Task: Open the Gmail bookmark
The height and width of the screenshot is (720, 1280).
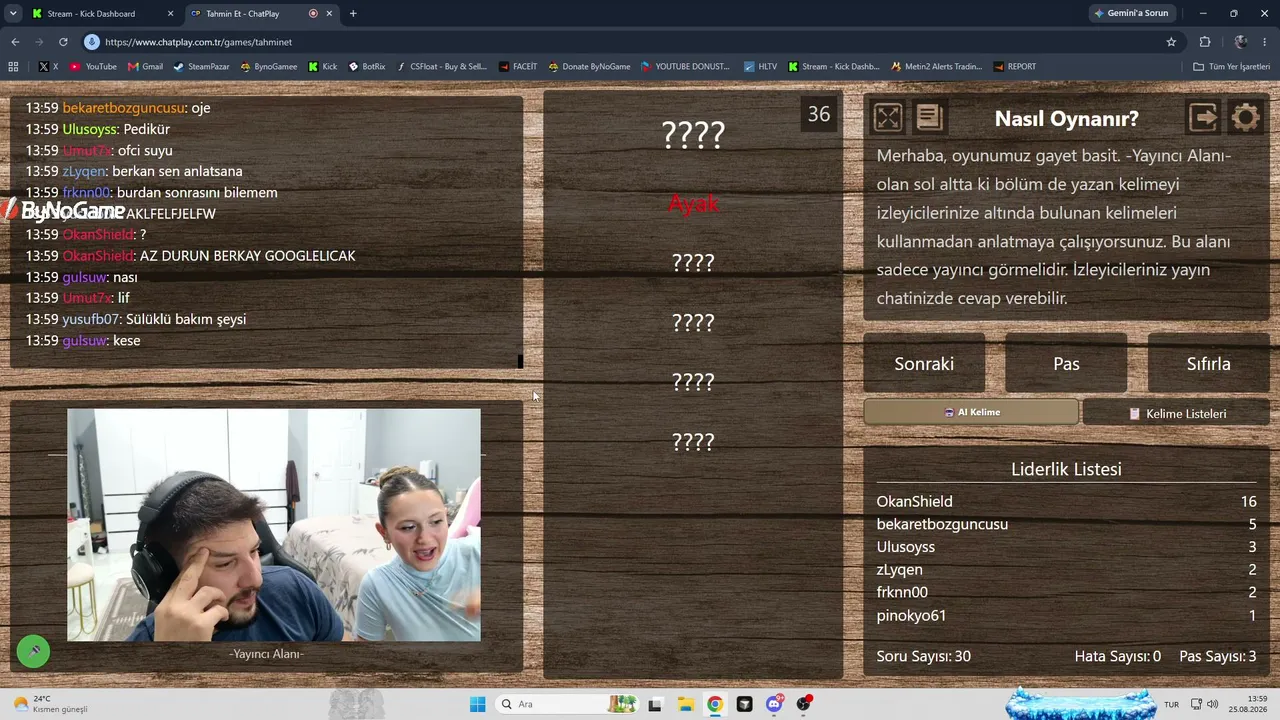Action: (x=145, y=67)
